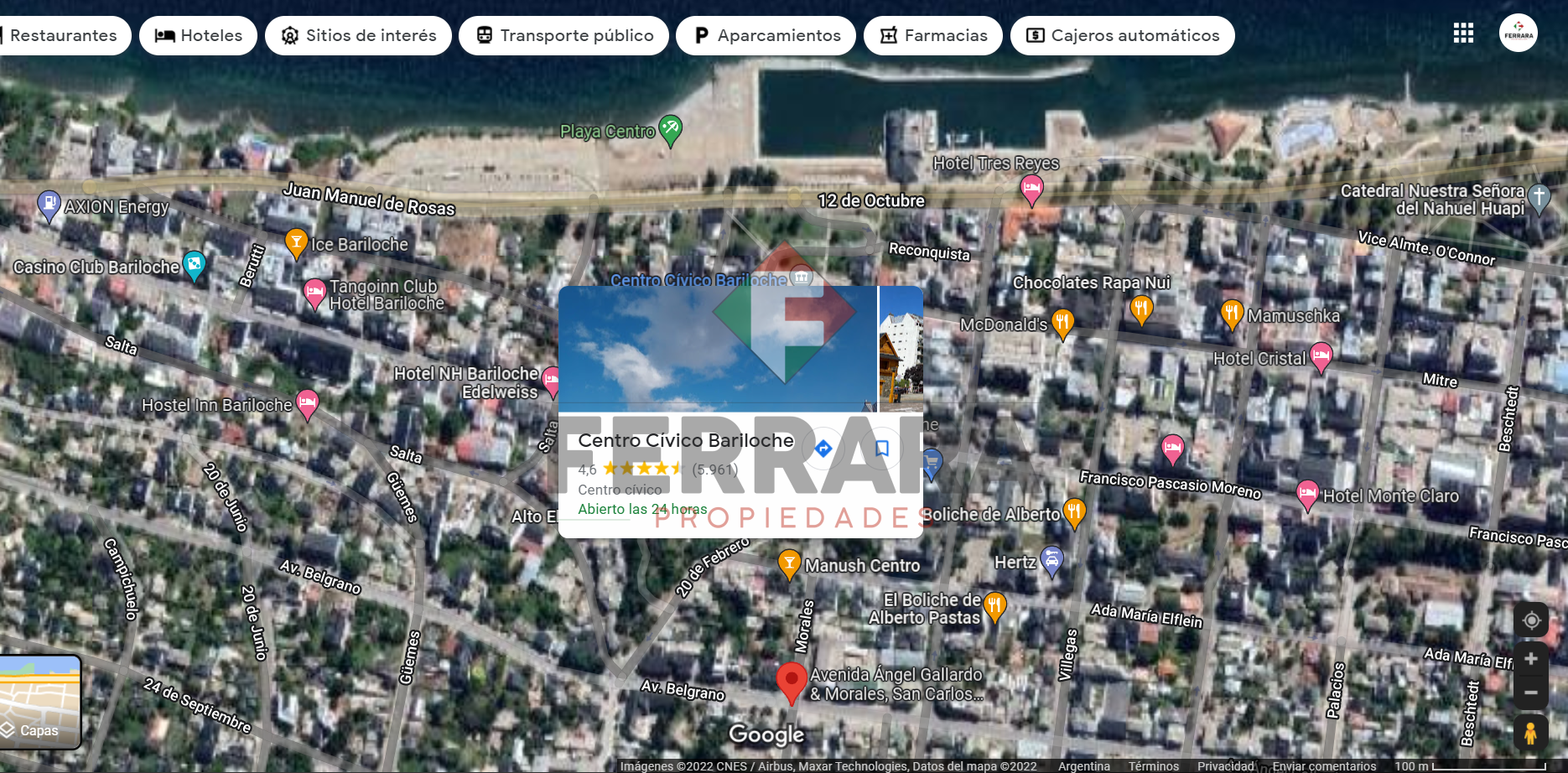Open Centro Cívico main photo

[718, 349]
